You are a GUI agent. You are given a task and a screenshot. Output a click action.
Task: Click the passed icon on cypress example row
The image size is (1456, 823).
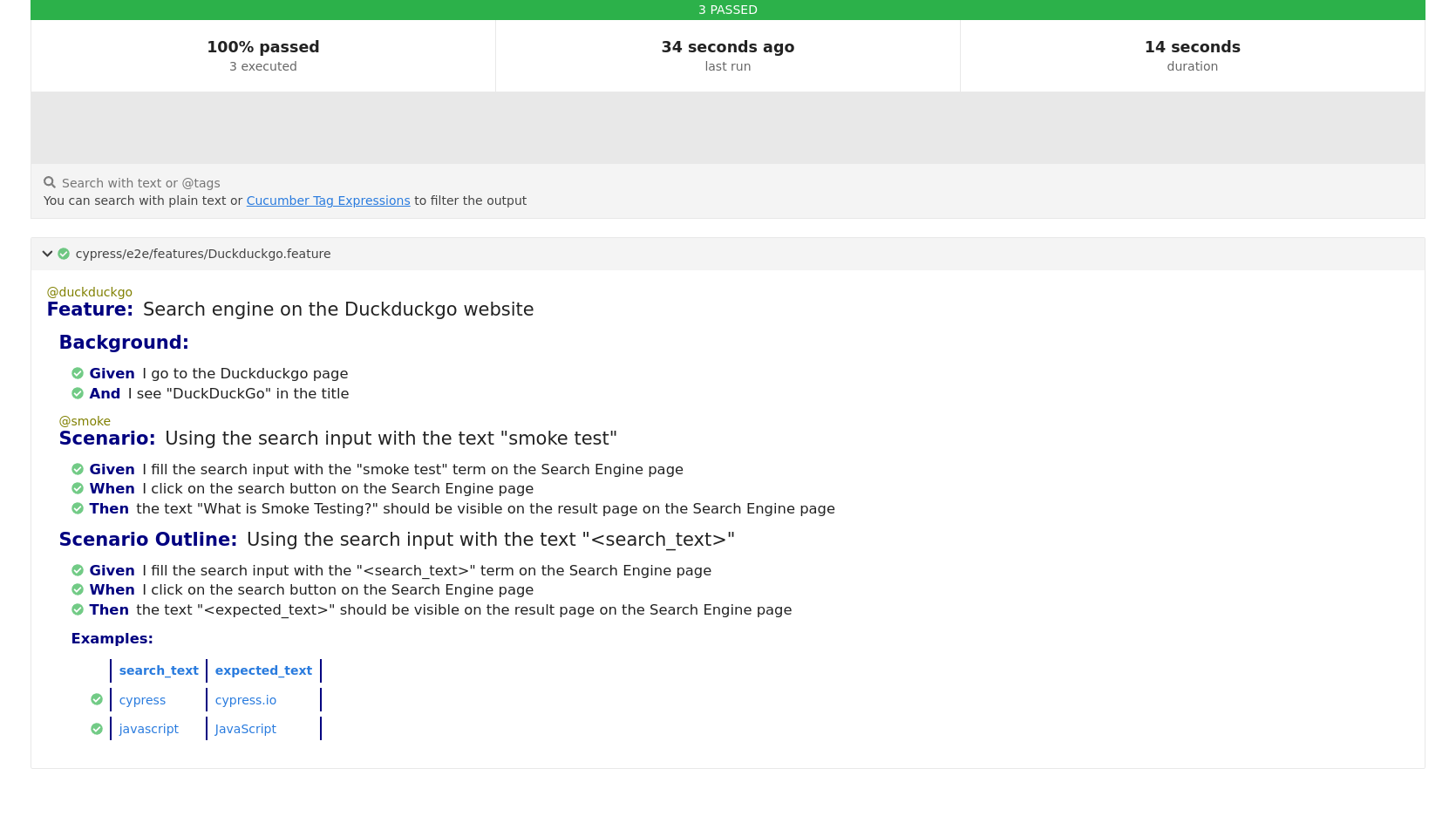click(97, 699)
